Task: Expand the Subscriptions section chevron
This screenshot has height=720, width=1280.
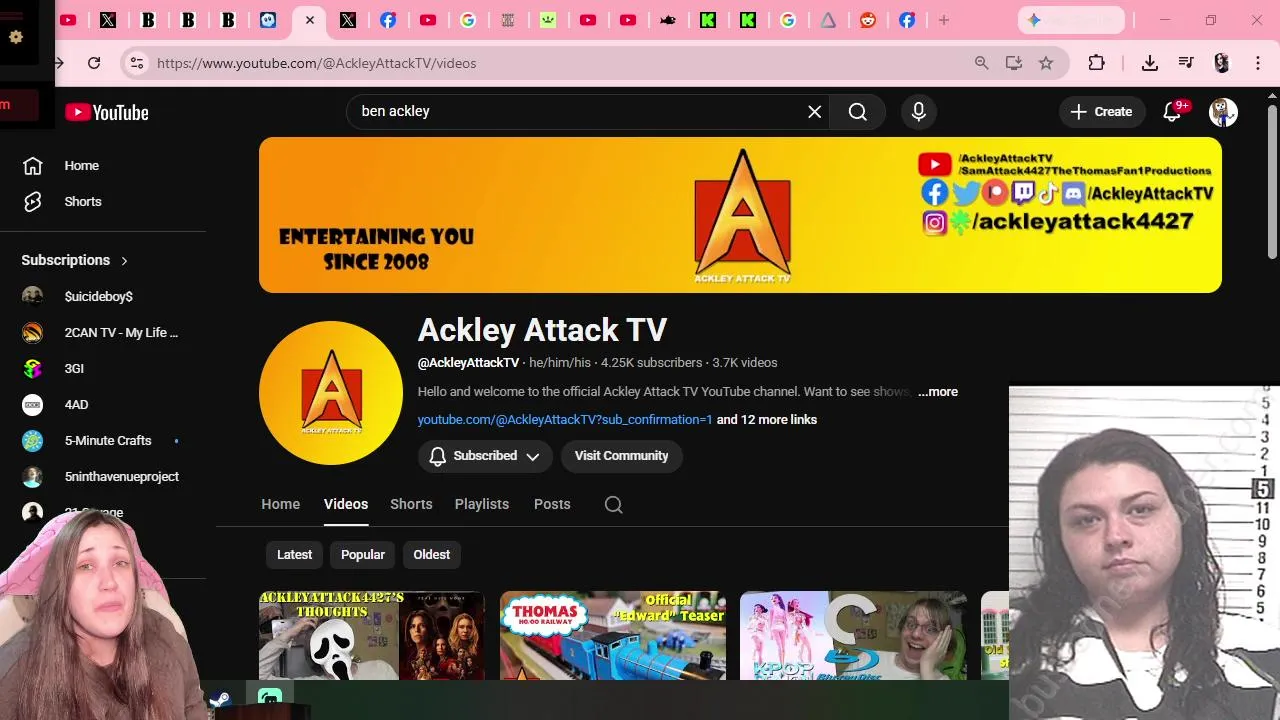Action: coord(124,261)
